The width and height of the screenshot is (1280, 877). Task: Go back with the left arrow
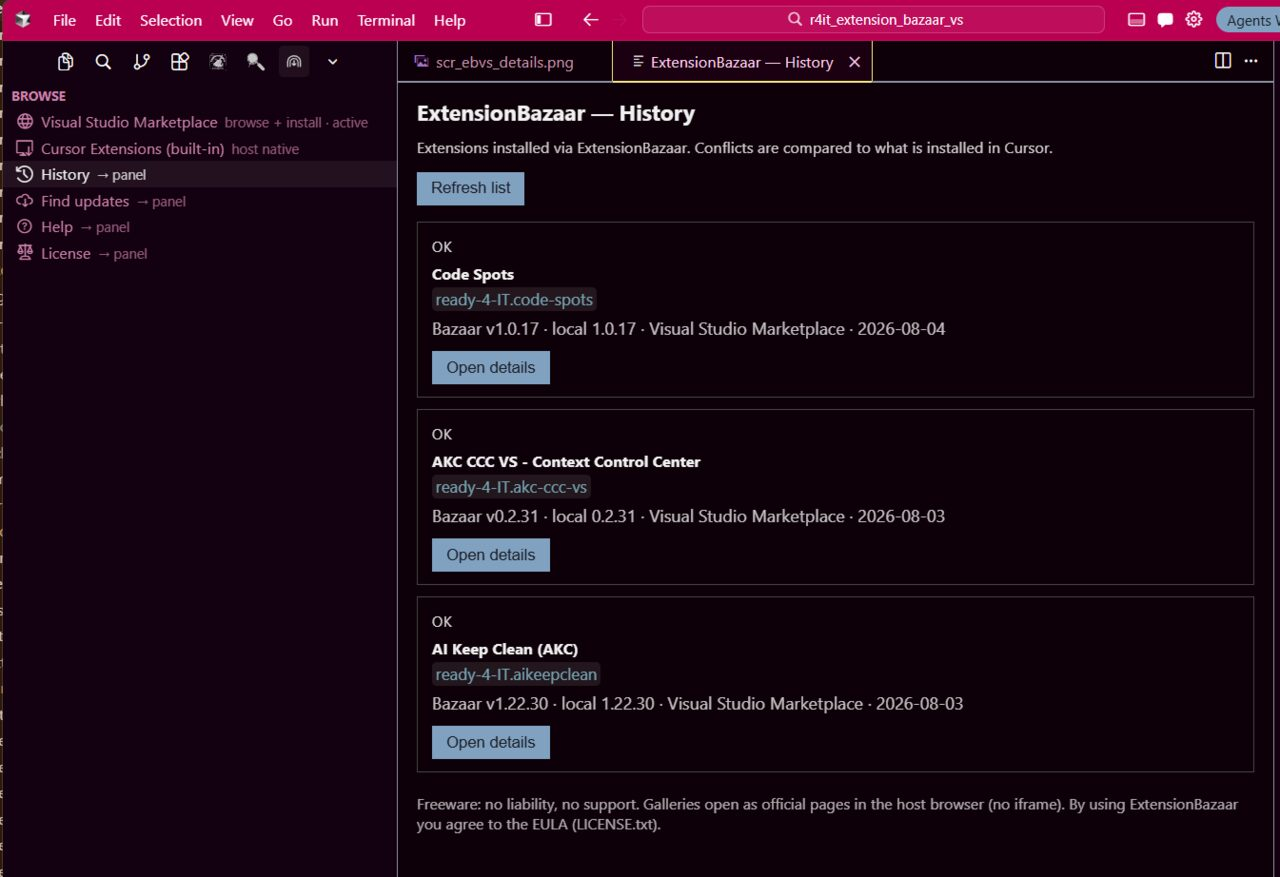[x=590, y=19]
